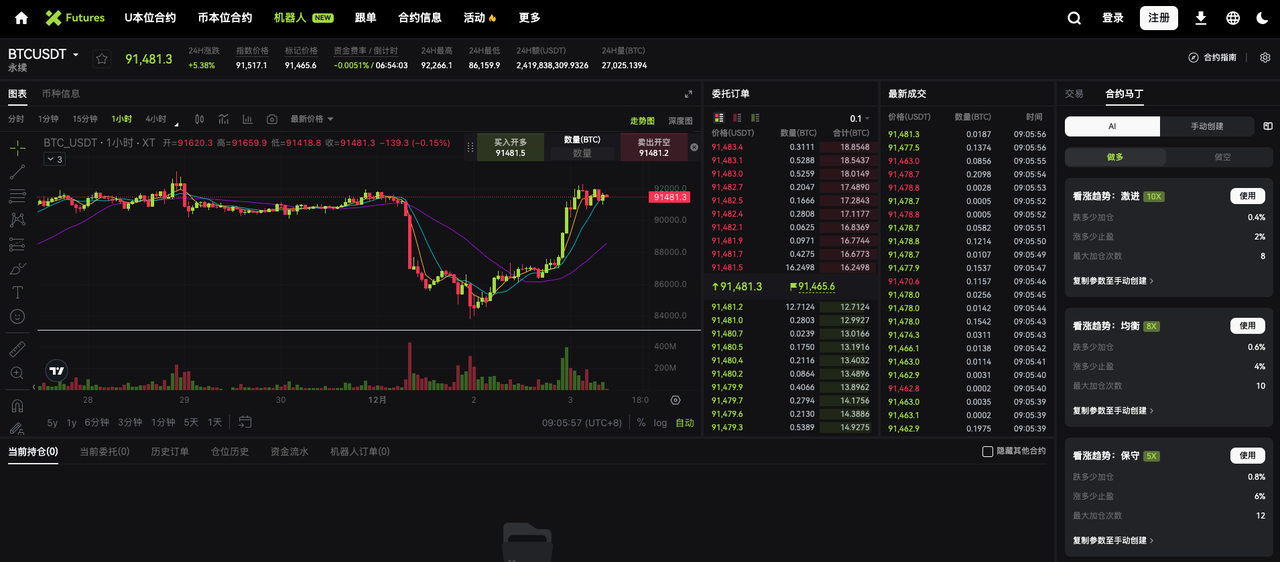Use the 看涨趋势: 激进 10X strategy
The image size is (1280, 562).
(x=1247, y=196)
